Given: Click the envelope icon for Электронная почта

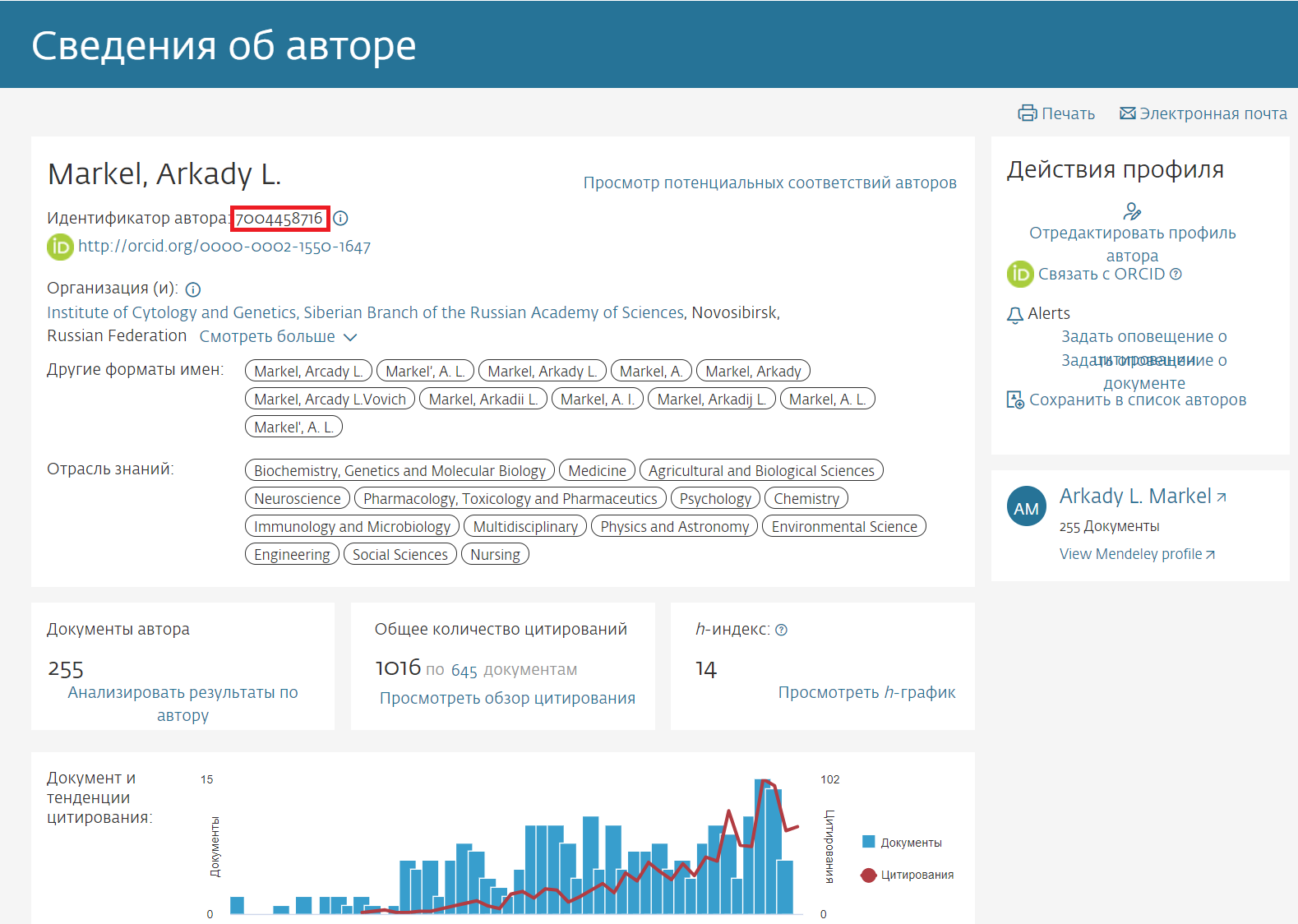Looking at the screenshot, I should [x=1127, y=113].
